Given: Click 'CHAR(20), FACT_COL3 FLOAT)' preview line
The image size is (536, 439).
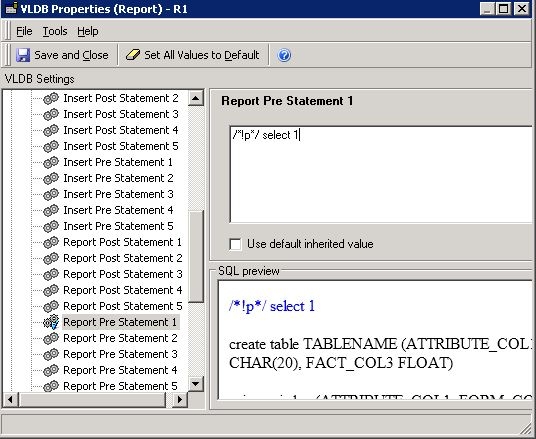Looking at the screenshot, I should (341, 363).
